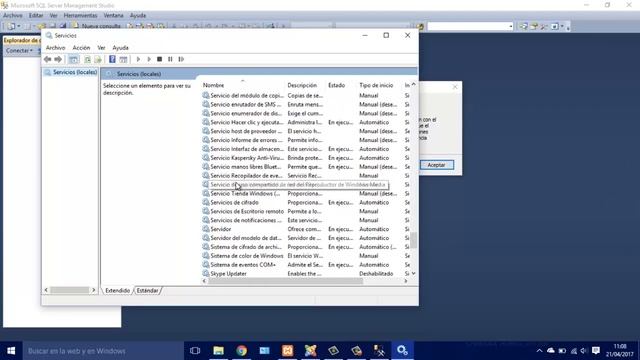Open Editar menu in SQL Server Management Studio
This screenshot has height=360, width=640.
[36, 15]
